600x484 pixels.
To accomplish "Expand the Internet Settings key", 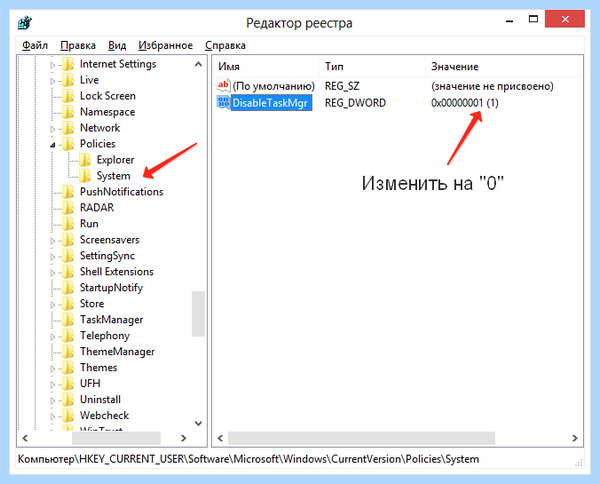I will [x=53, y=65].
